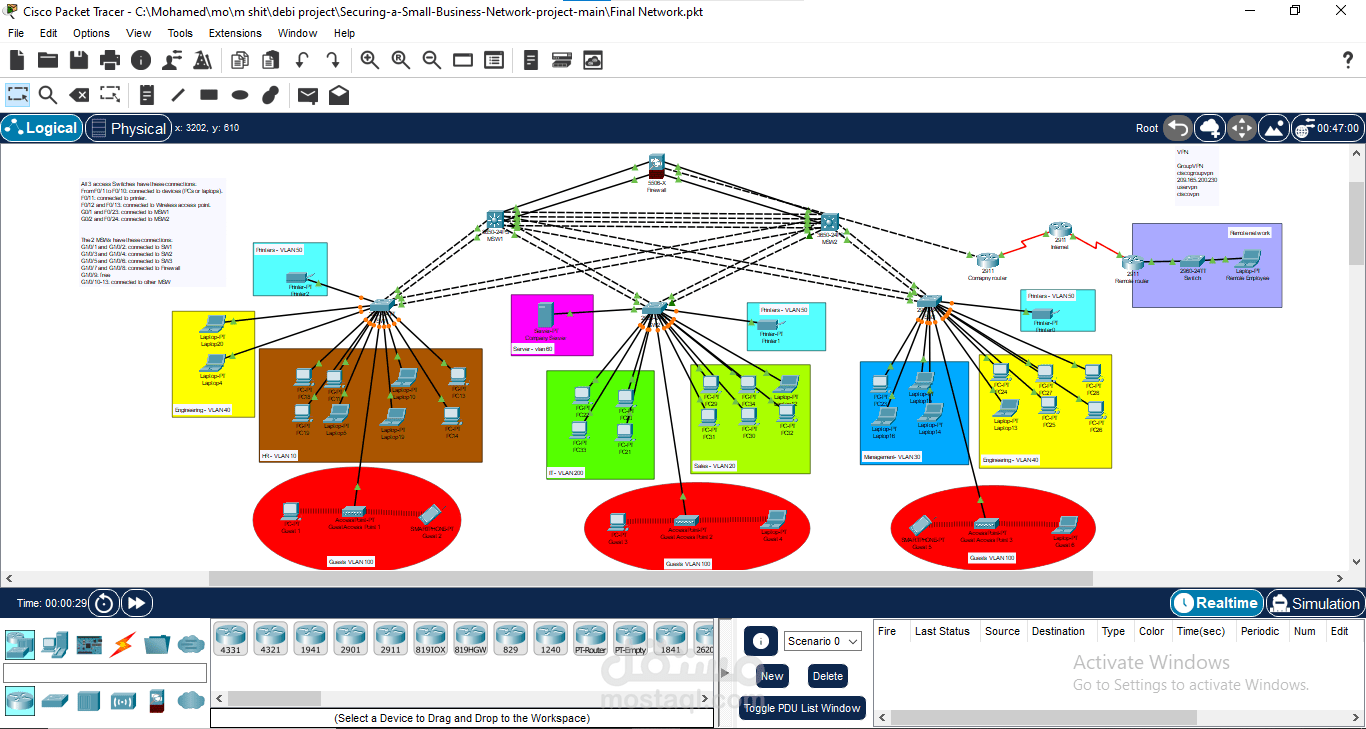This screenshot has width=1366, height=729.
Task: Click the Delete scenario button
Action: 828,676
